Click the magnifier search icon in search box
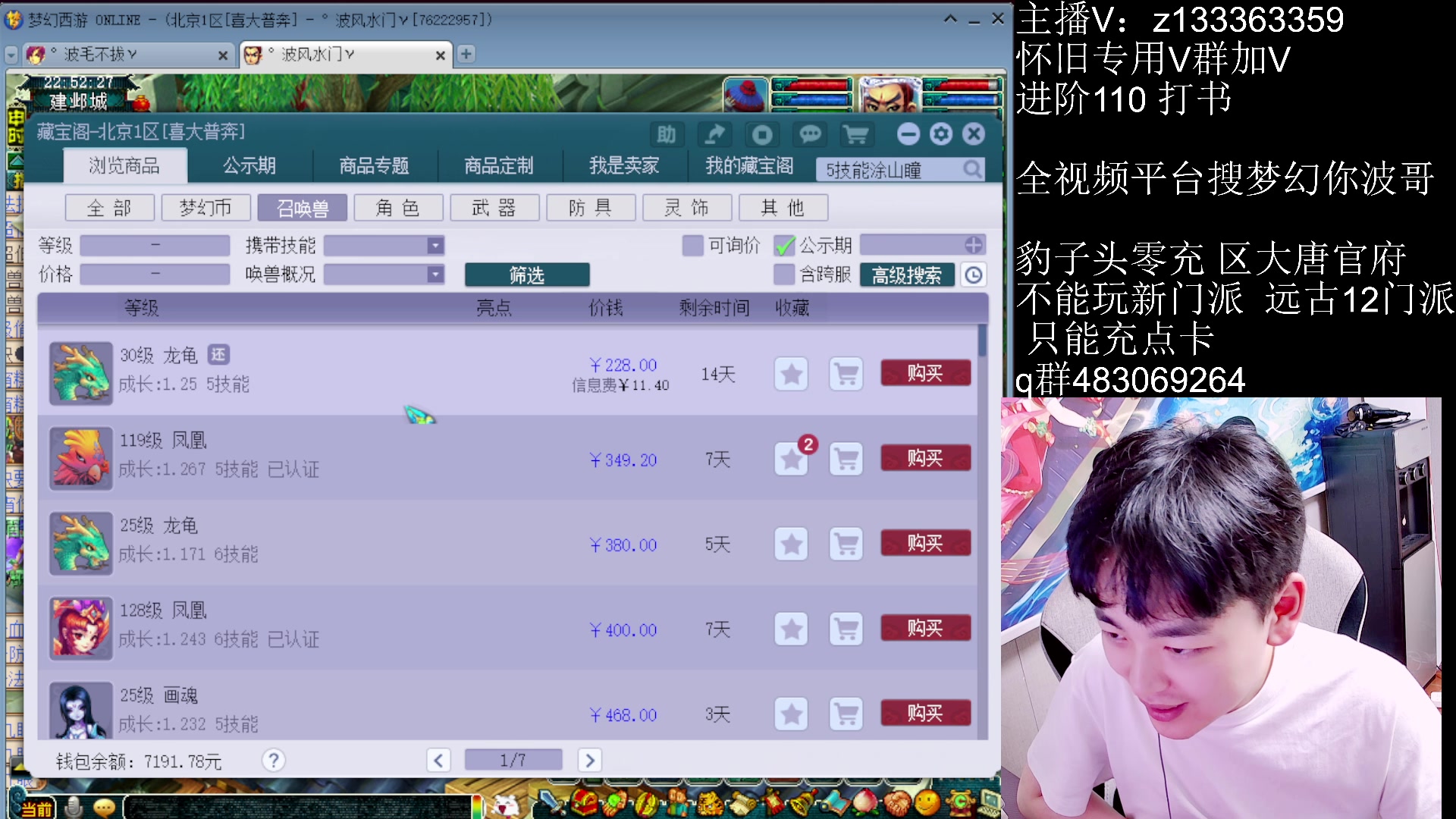 tap(971, 169)
